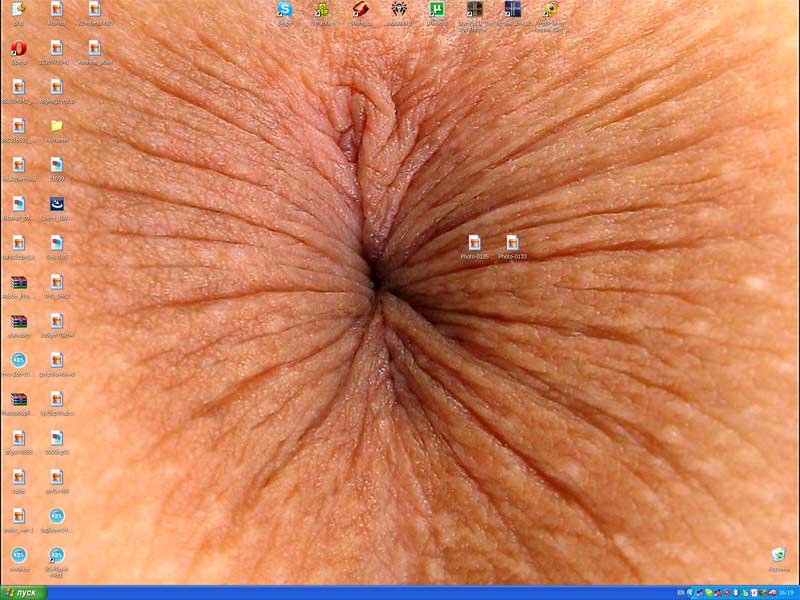This screenshot has width=800, height=600.
Task: Open the Skype desktop shortcut
Action: coord(285,10)
